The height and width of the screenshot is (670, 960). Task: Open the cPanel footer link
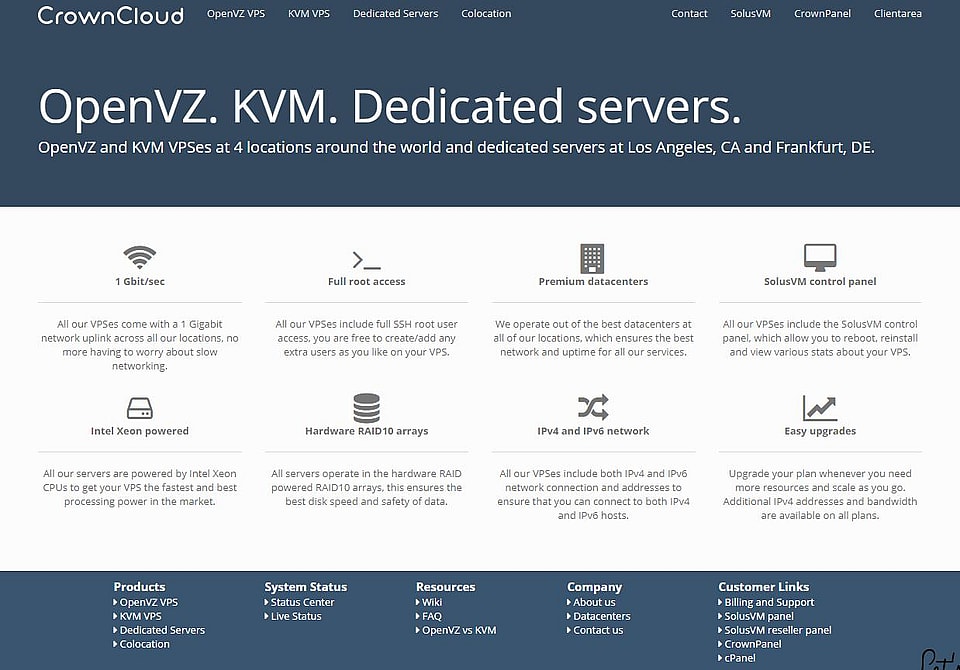click(x=740, y=658)
